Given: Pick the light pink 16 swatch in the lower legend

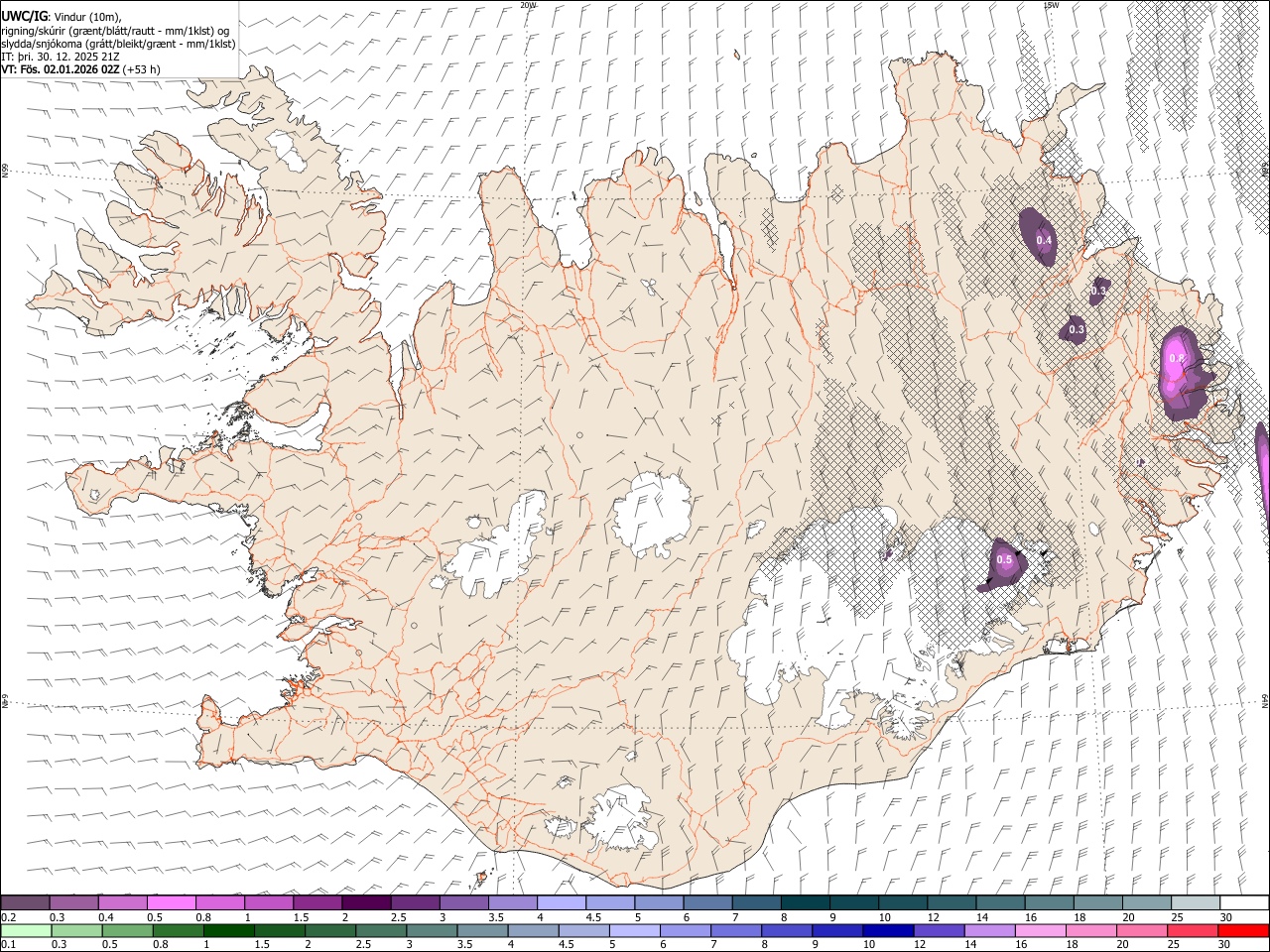Looking at the screenshot, I should pyautogui.click(x=1041, y=930).
